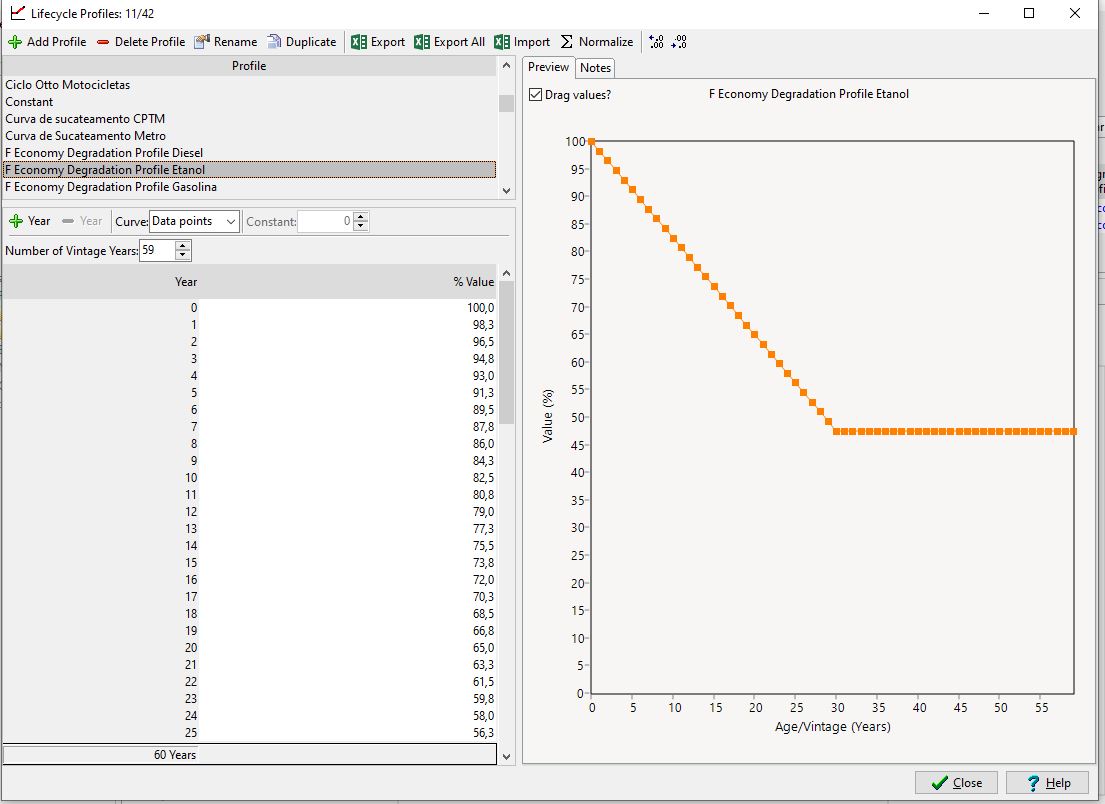Click the increase decimal places icon

click(656, 42)
